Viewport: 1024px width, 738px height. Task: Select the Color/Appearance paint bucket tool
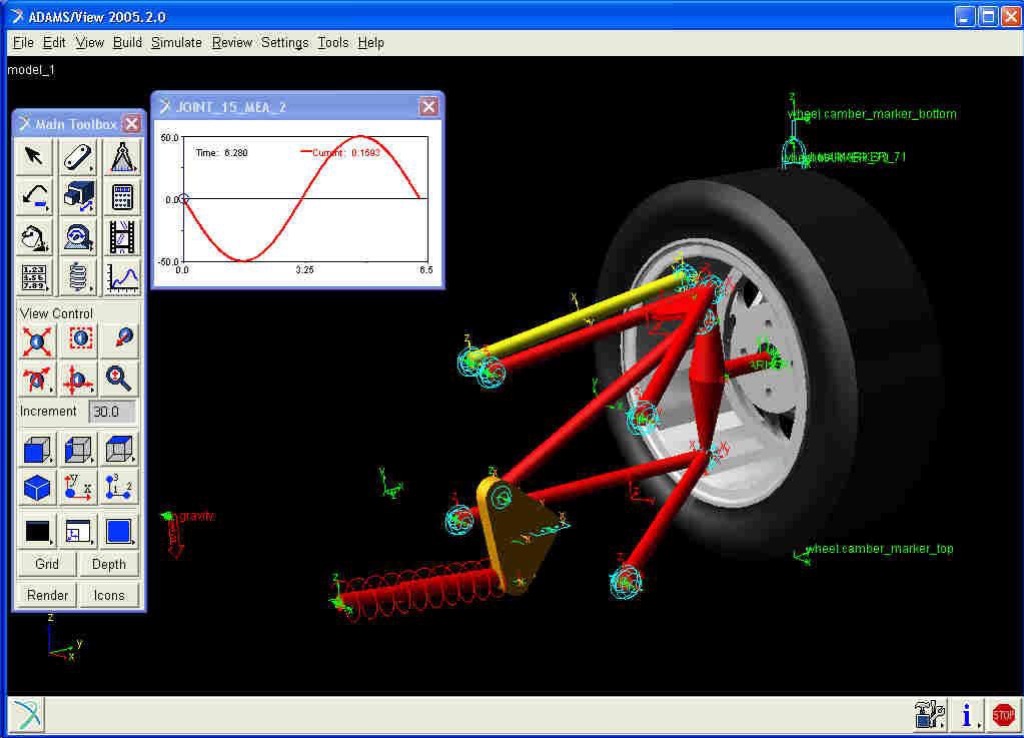pyautogui.click(x=35, y=237)
